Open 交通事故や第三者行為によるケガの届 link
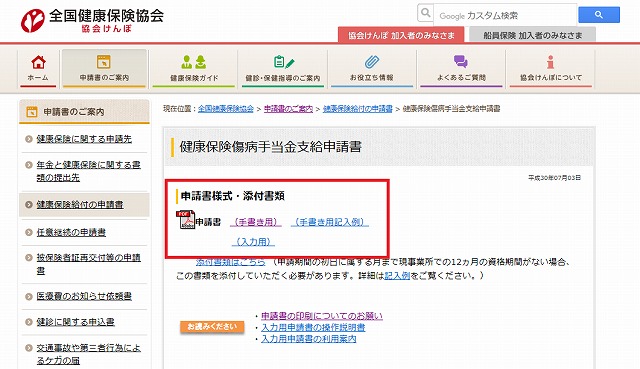 pos(88,354)
